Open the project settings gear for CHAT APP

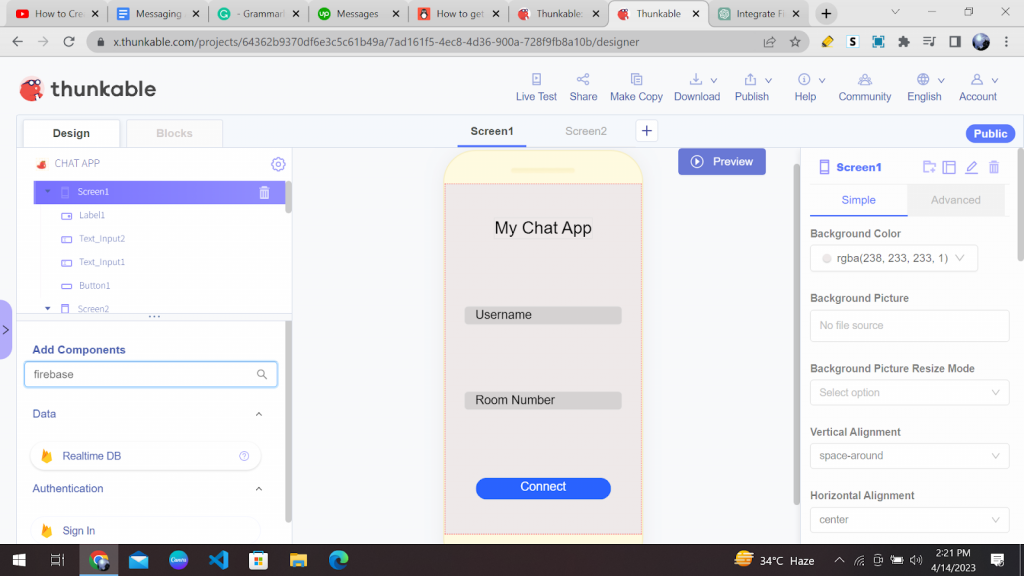(278, 163)
